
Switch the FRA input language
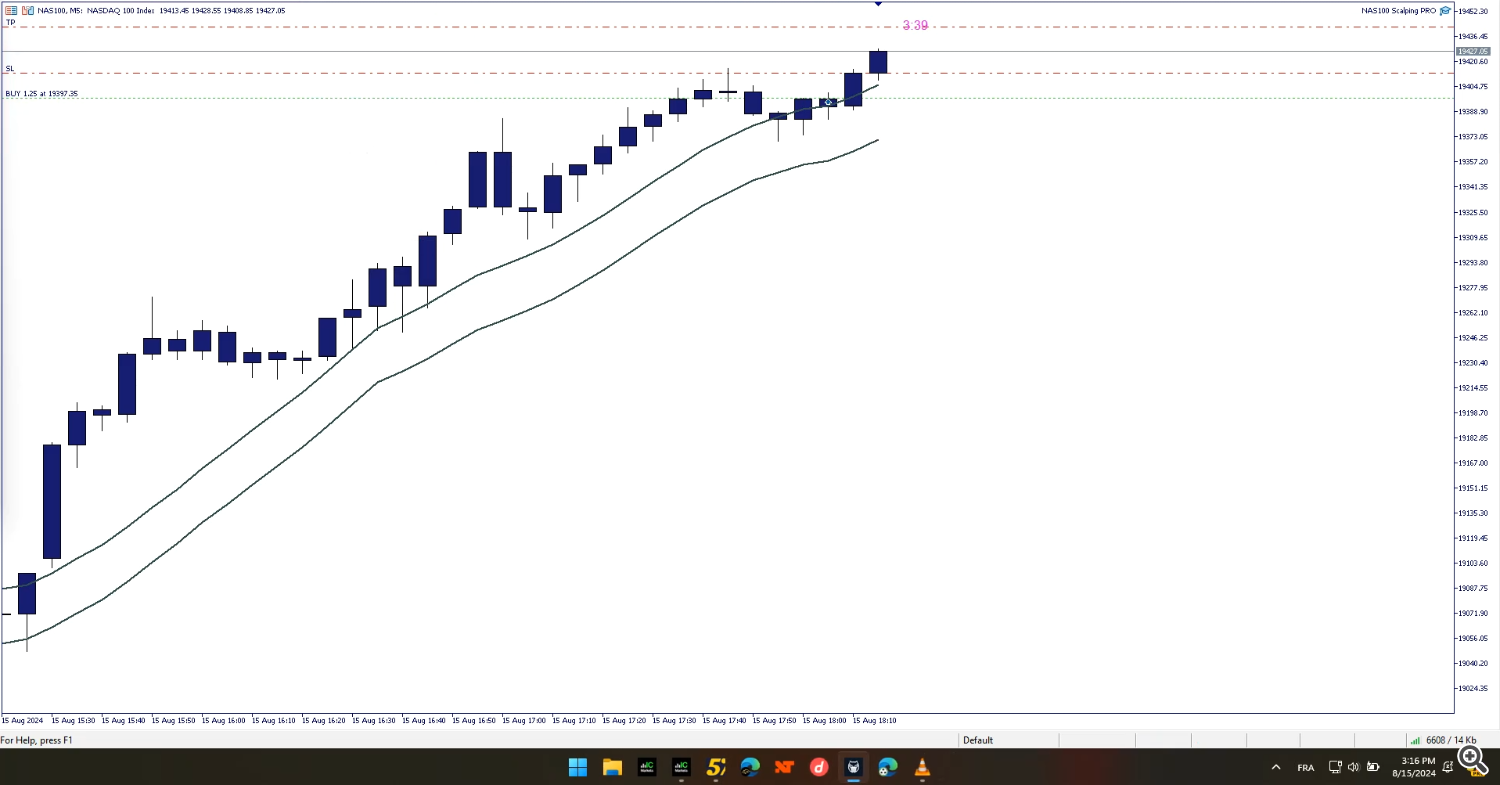coord(1306,767)
